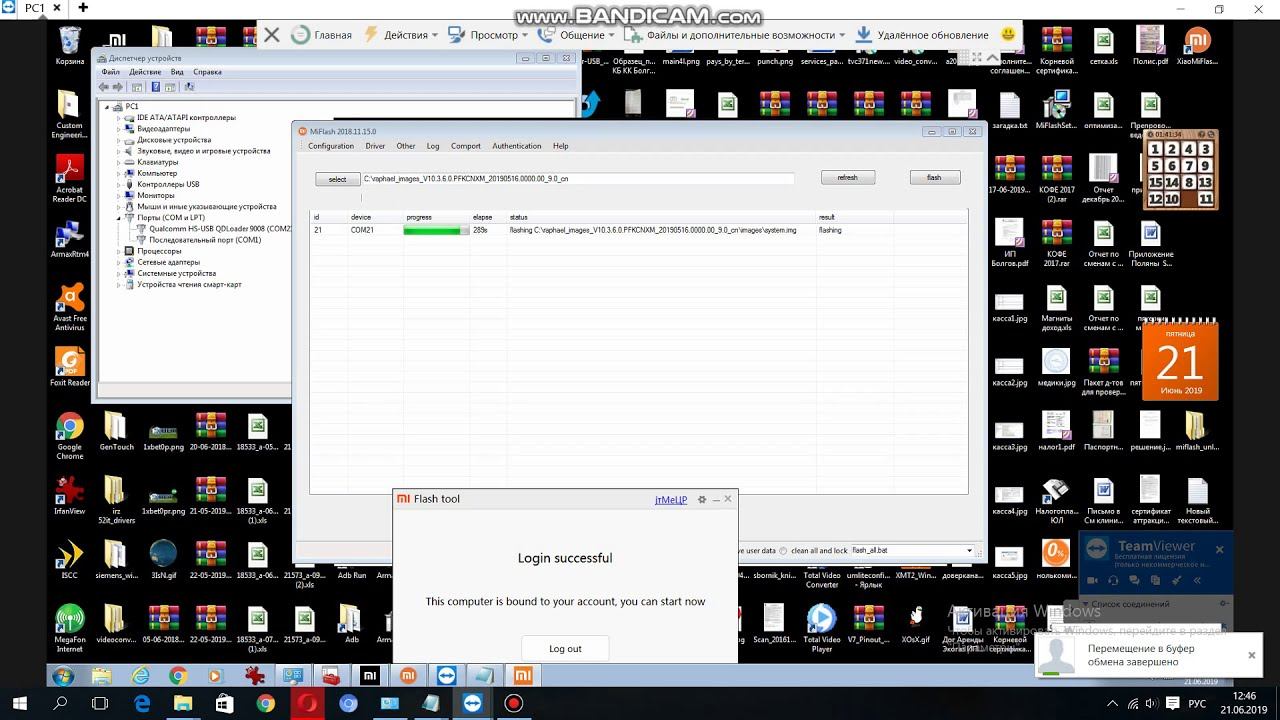Open IrfanView desktop icon

click(69, 495)
